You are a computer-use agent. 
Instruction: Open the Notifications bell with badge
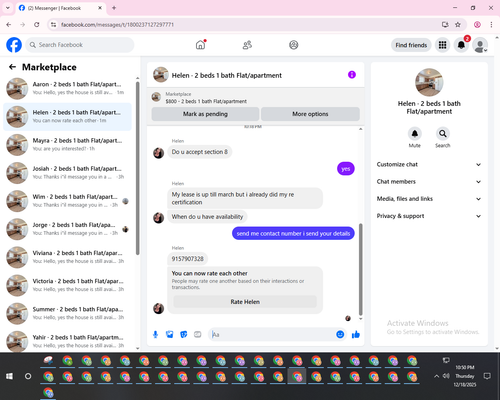(x=461, y=45)
